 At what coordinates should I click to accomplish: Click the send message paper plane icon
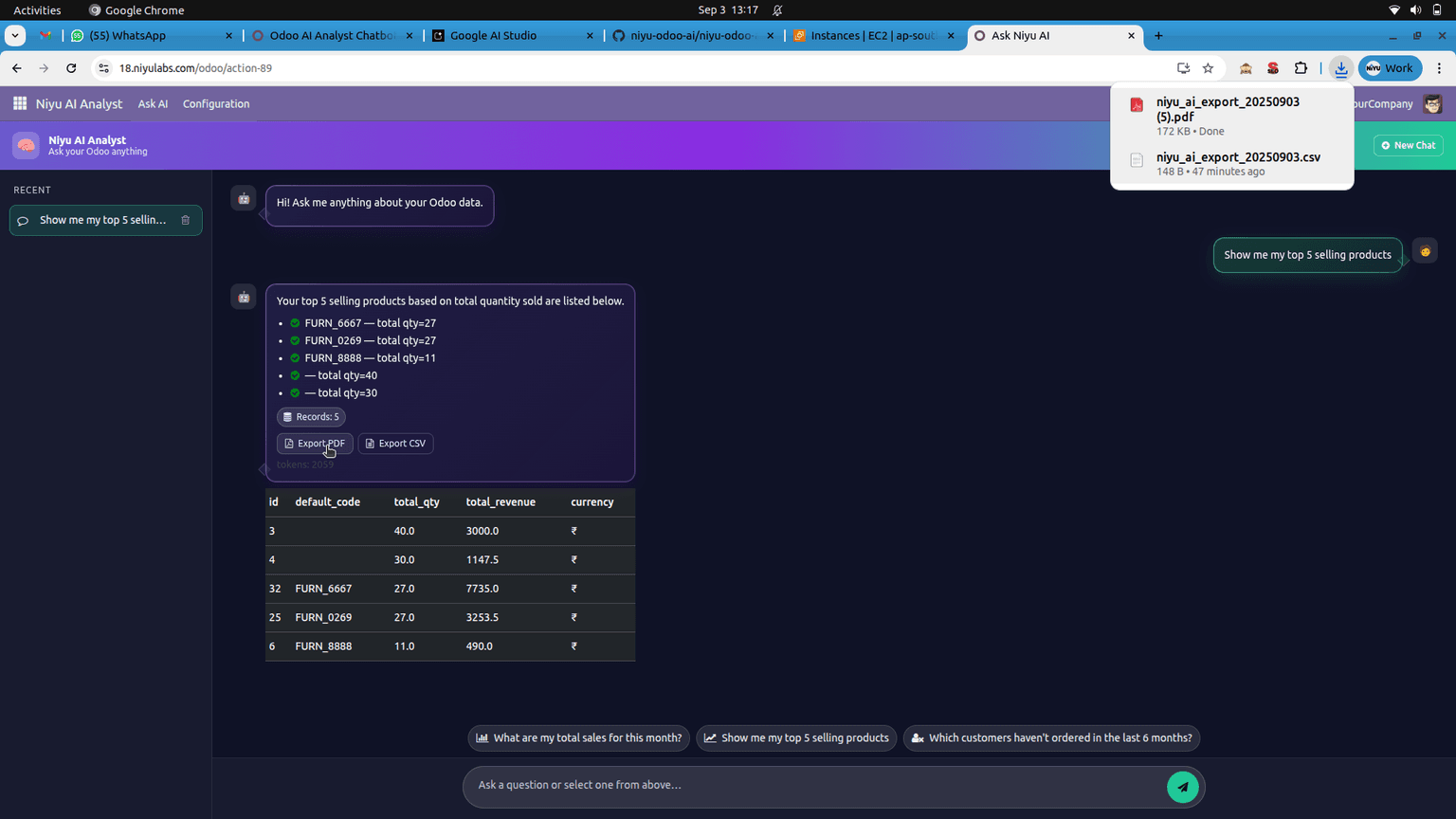click(1182, 787)
